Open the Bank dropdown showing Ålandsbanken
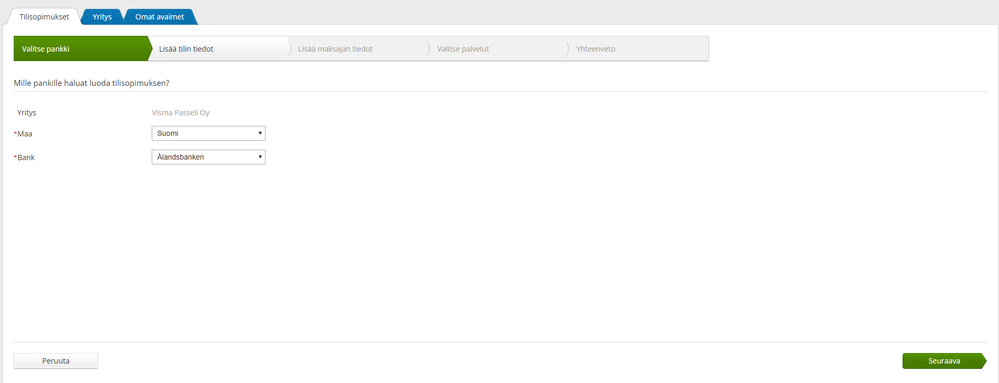This screenshot has width=999, height=383. (208, 157)
